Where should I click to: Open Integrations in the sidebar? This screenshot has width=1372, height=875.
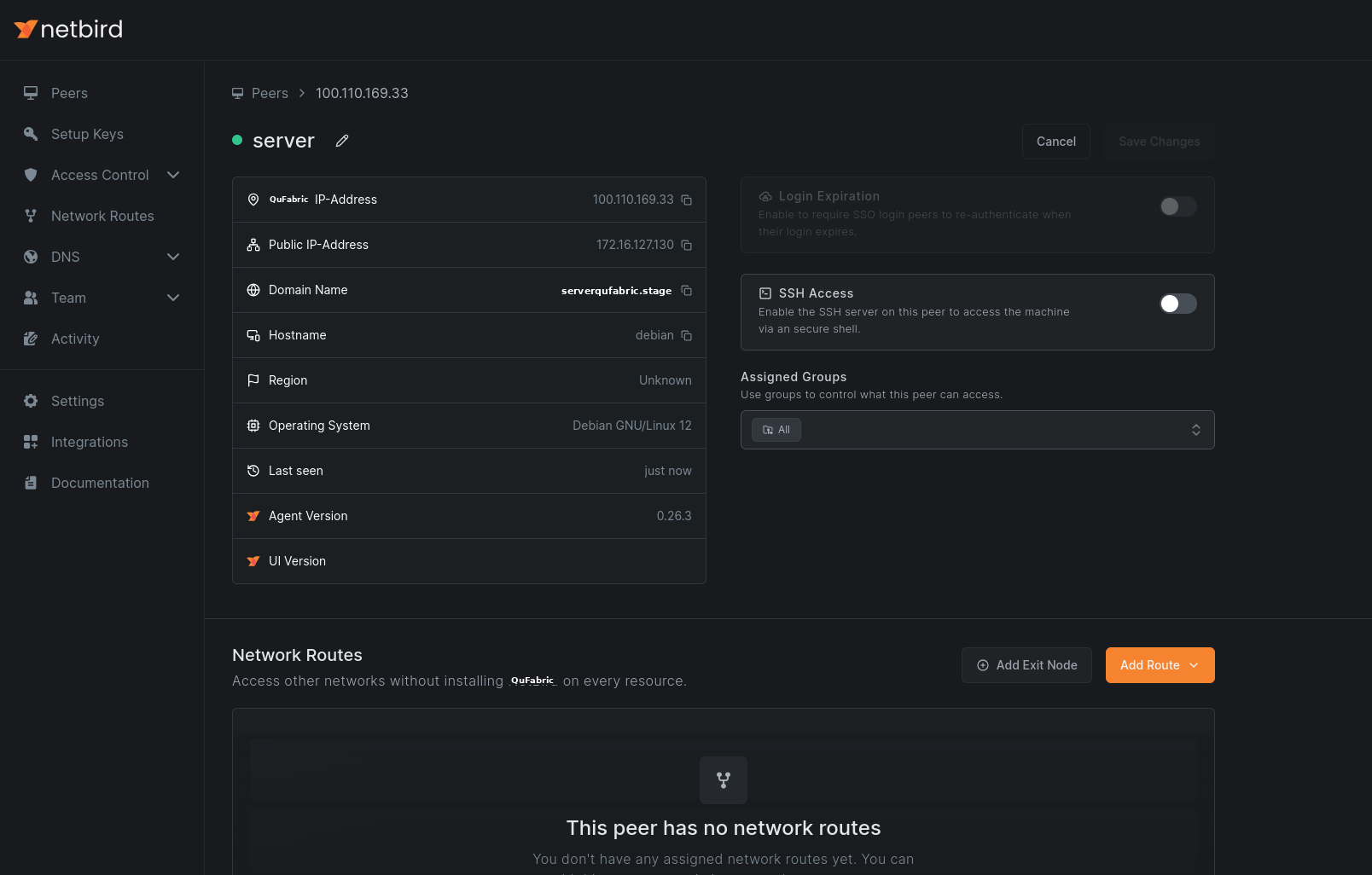(x=89, y=442)
